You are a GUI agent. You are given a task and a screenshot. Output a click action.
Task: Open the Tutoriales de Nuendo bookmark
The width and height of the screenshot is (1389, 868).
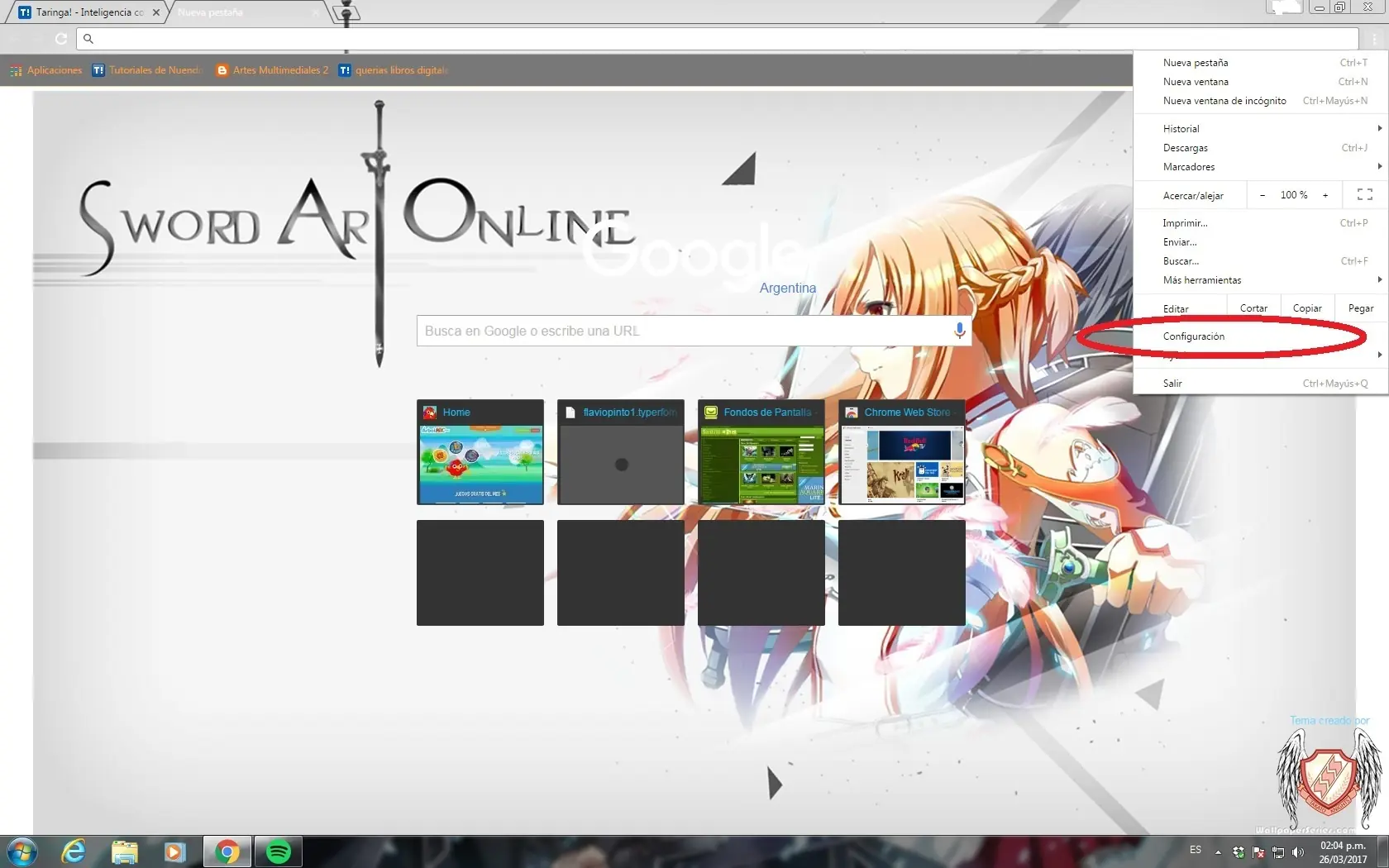coord(147,70)
